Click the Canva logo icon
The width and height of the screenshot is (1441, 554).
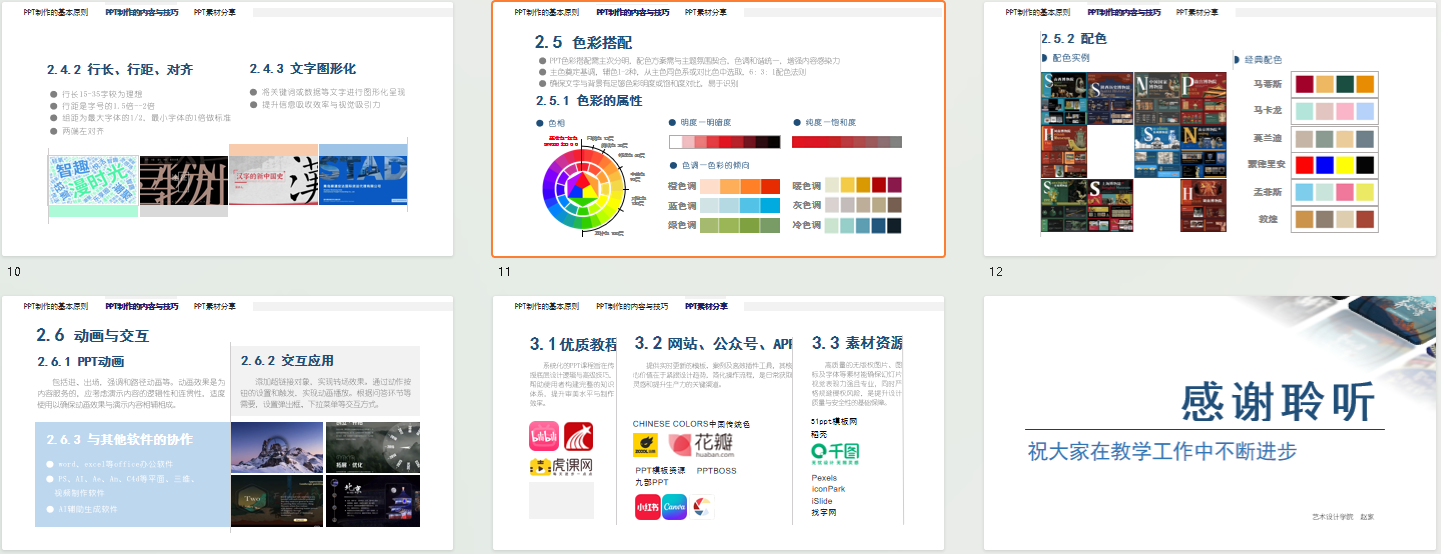tap(674, 506)
